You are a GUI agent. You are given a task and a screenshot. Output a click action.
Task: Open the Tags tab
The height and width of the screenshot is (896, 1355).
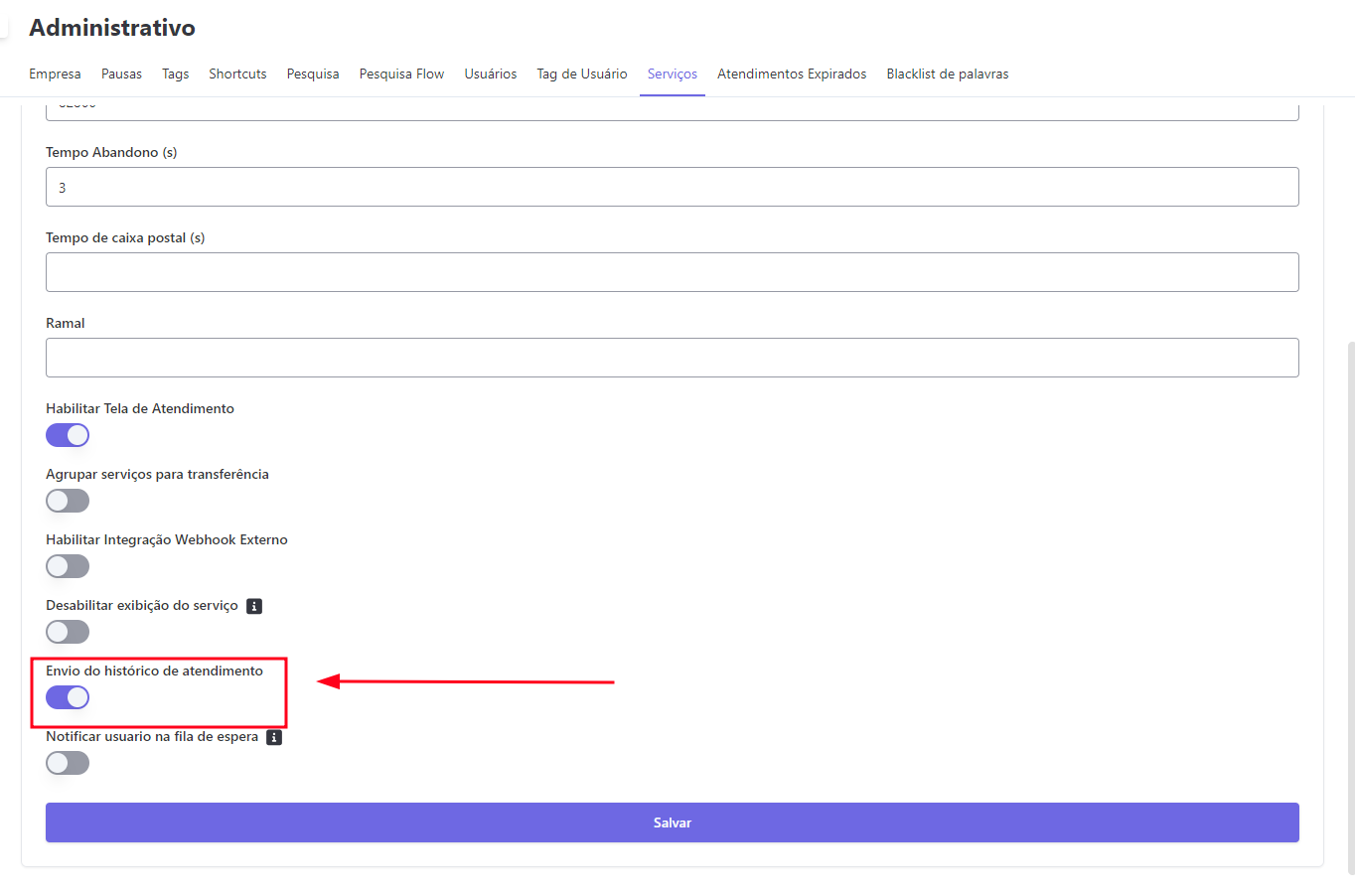176,74
